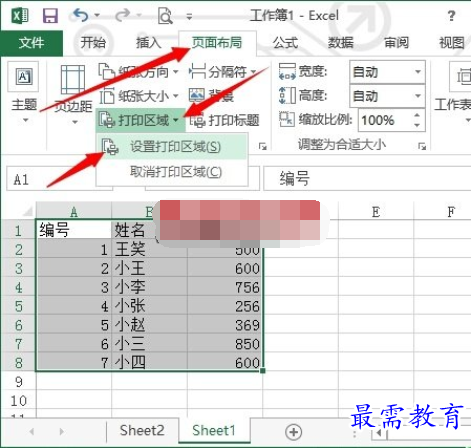Select row 9 header
Image resolution: width=472 pixels, height=448 pixels.
[x=18, y=381]
